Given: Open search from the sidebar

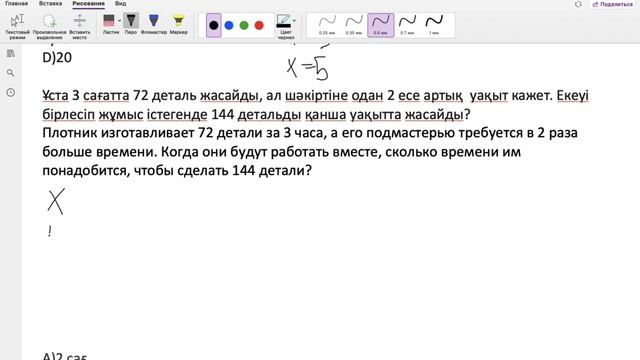Looking at the screenshot, I should pos(11,73).
